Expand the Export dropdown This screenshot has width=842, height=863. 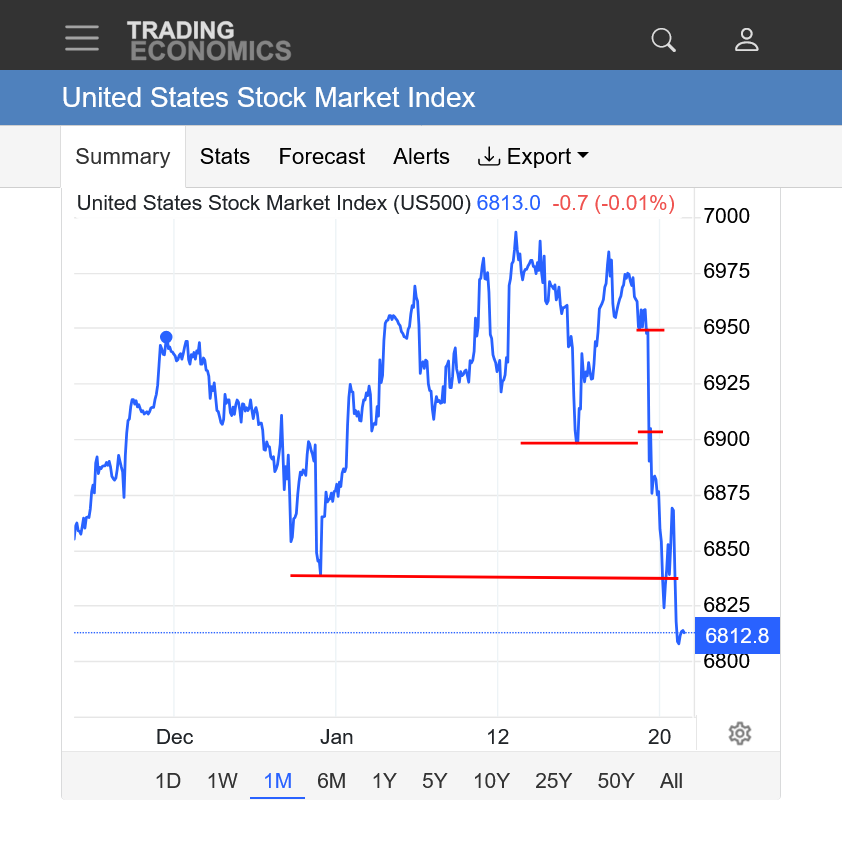point(533,157)
